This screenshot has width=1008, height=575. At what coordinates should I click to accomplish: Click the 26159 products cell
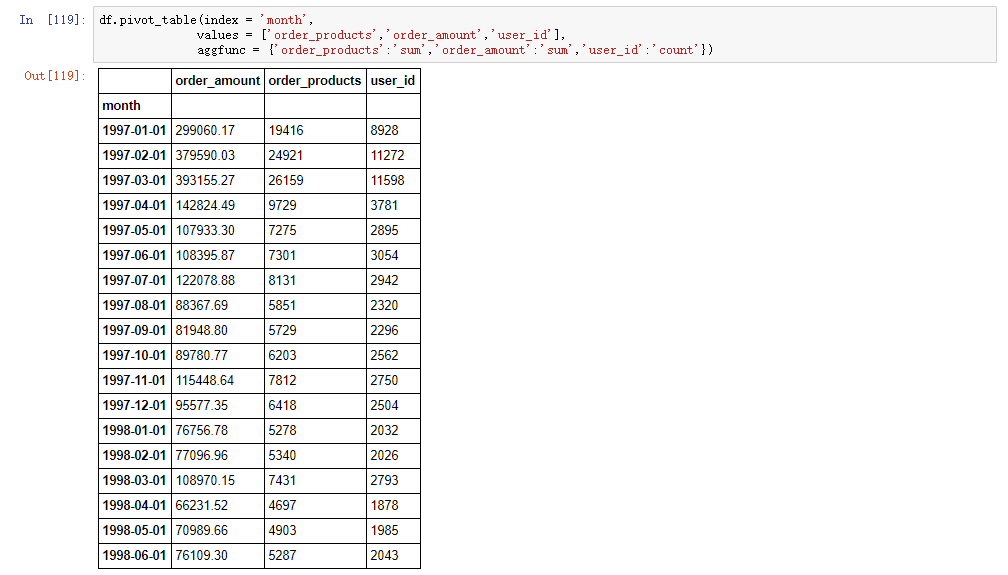point(315,181)
